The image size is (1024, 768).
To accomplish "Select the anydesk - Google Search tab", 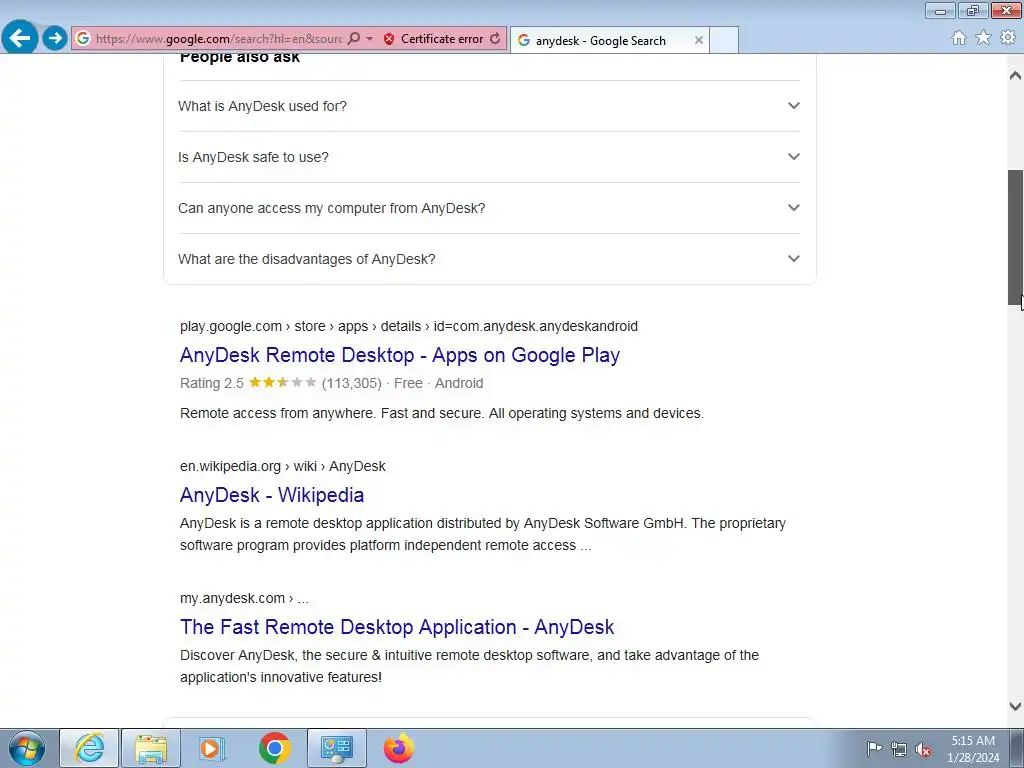I will [600, 40].
